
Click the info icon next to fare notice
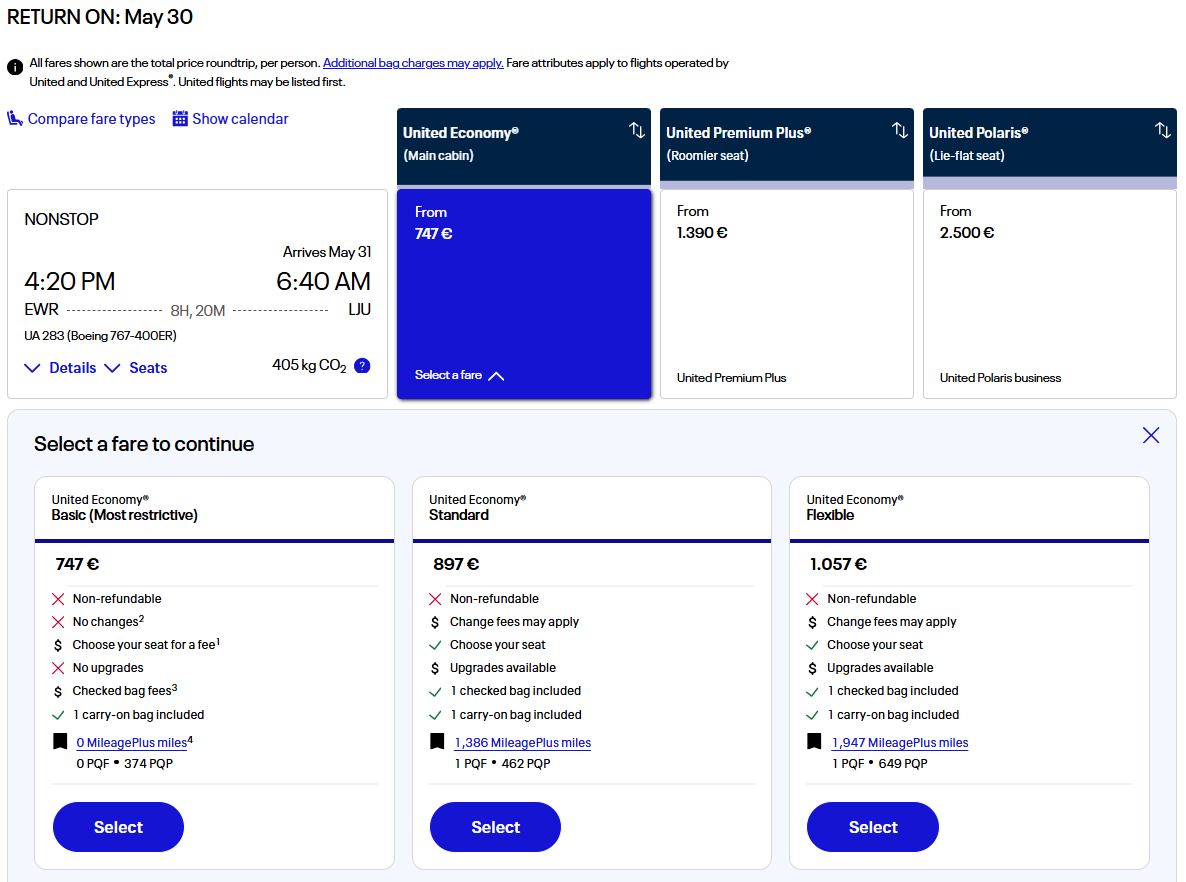pyautogui.click(x=15, y=67)
